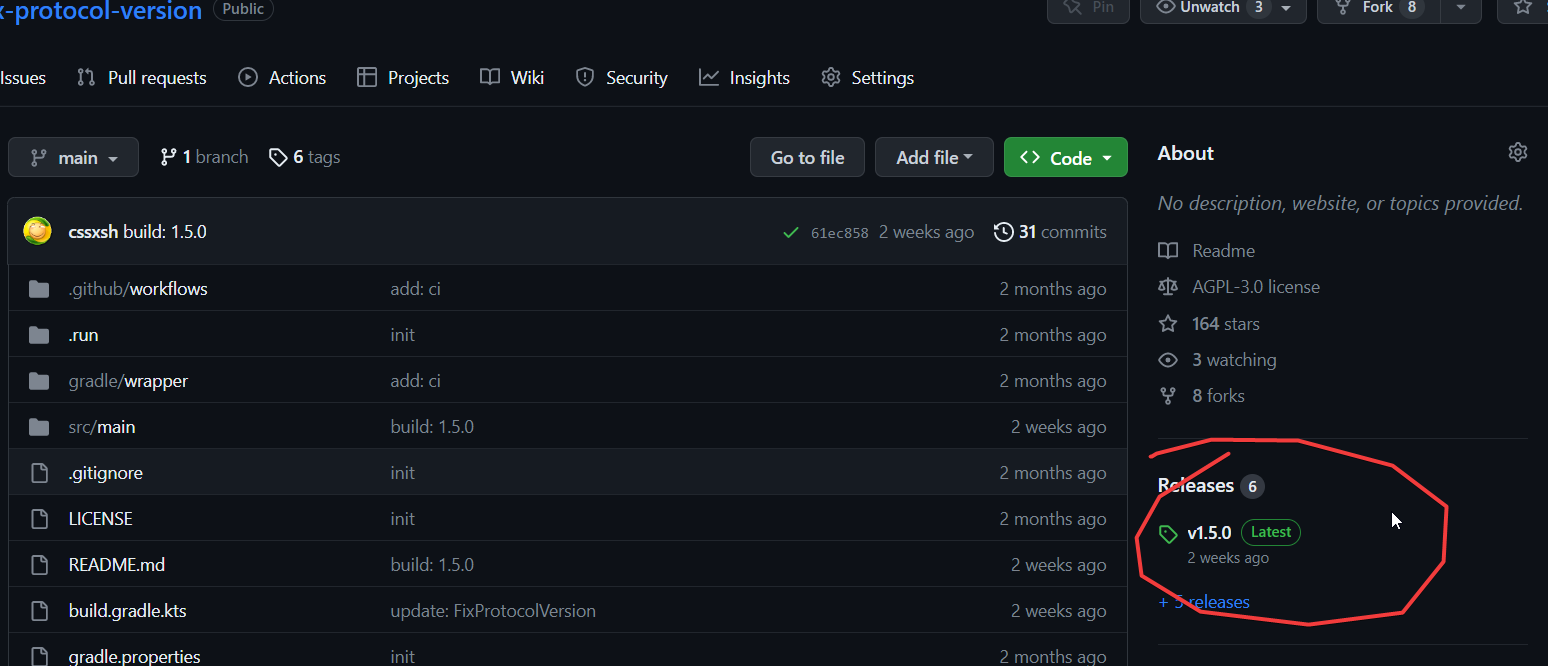
Task: Open the Security tab
Action: (x=621, y=77)
